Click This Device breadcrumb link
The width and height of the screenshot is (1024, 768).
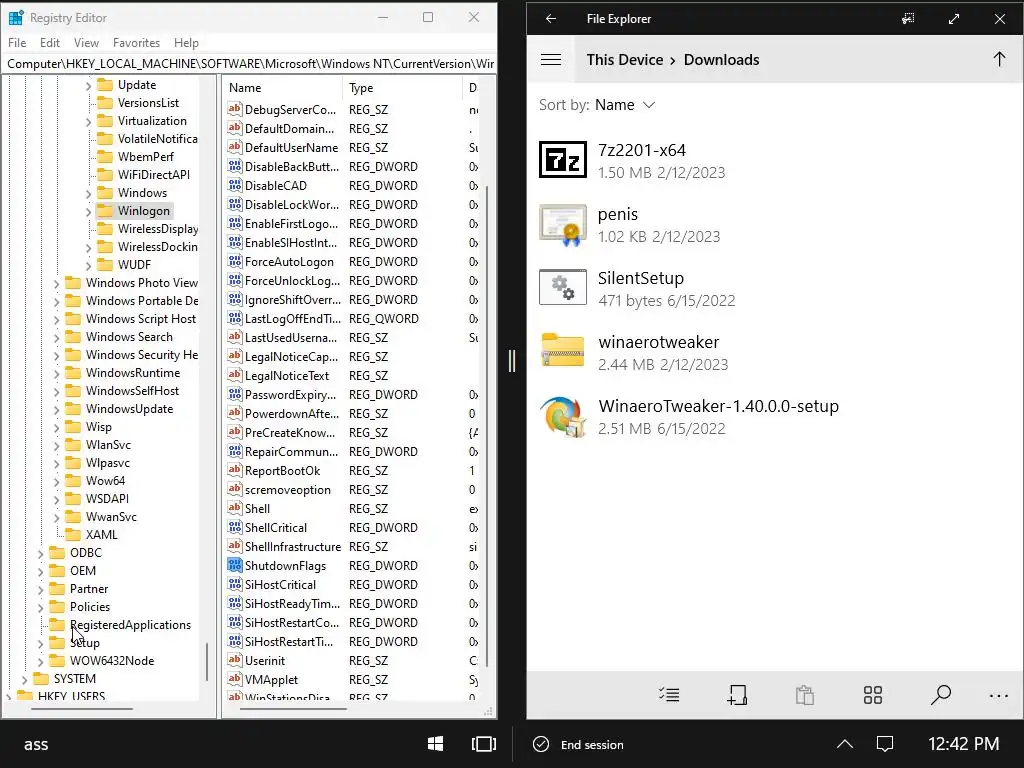tap(624, 59)
